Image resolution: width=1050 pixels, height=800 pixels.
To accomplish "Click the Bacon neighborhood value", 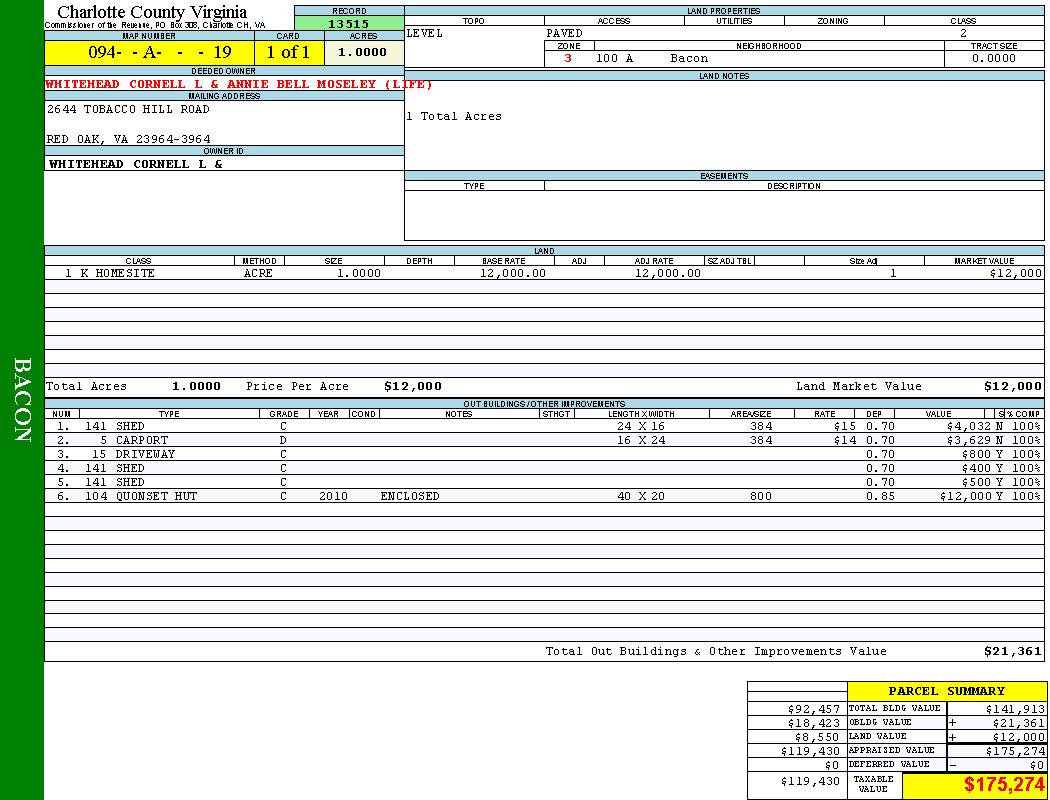I will point(689,59).
